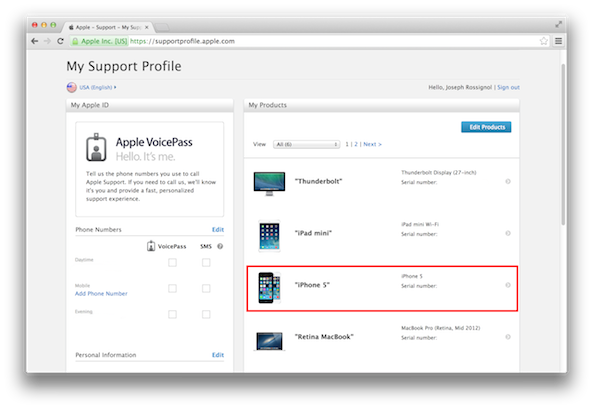This screenshot has height=409, width=593.
Task: Bookmark page with the star icon
Action: click(x=543, y=41)
